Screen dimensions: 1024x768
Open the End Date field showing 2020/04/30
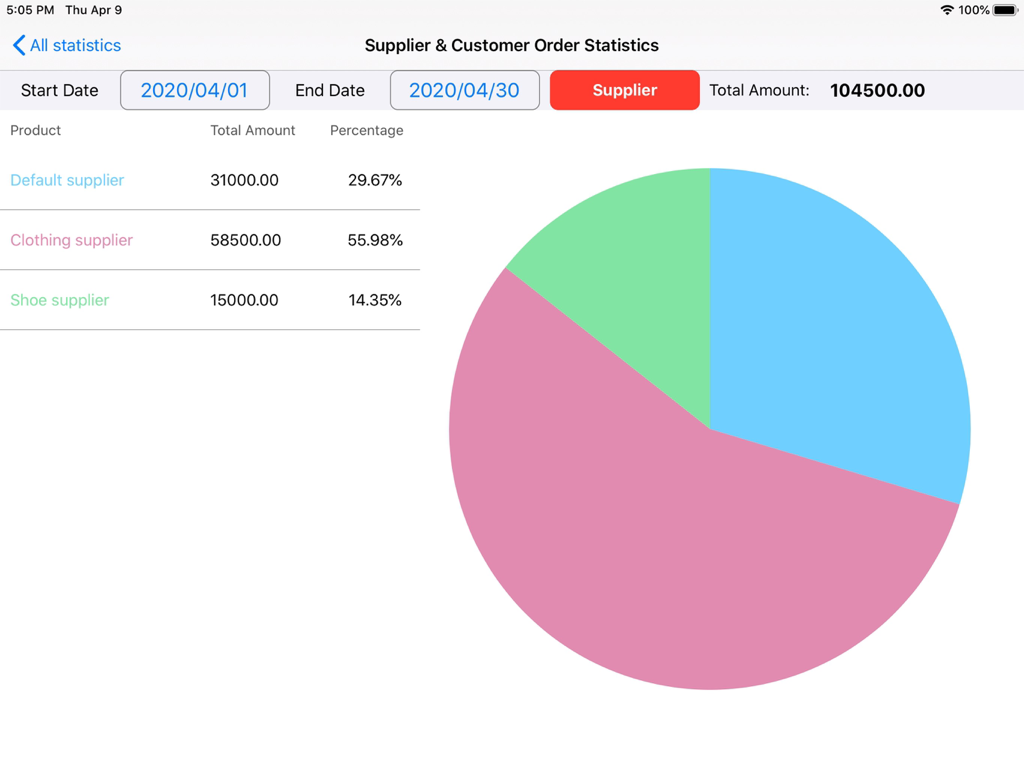tap(464, 90)
